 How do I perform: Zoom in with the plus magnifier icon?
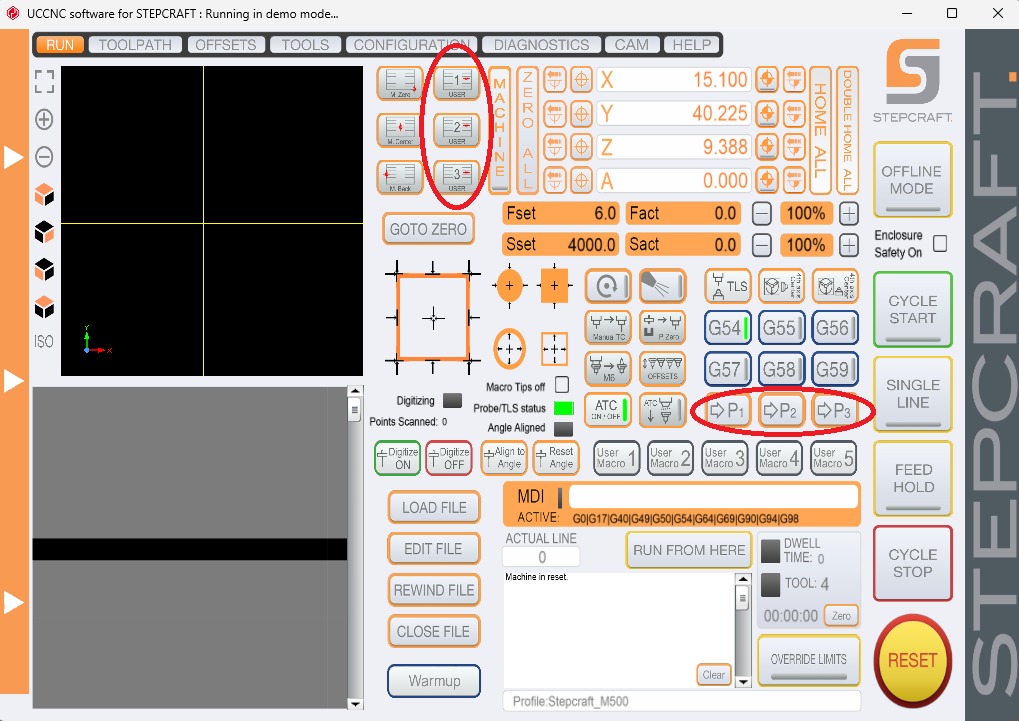44,120
